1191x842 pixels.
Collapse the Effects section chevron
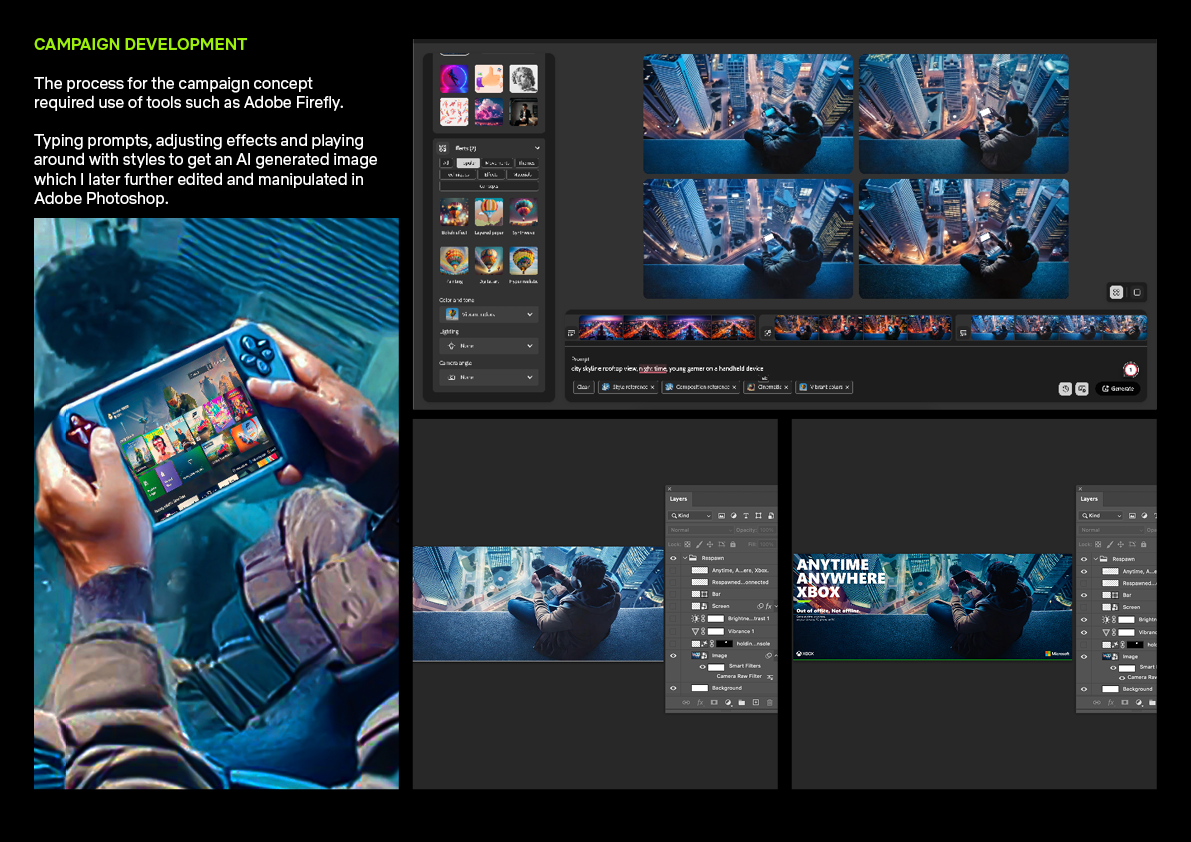(537, 148)
